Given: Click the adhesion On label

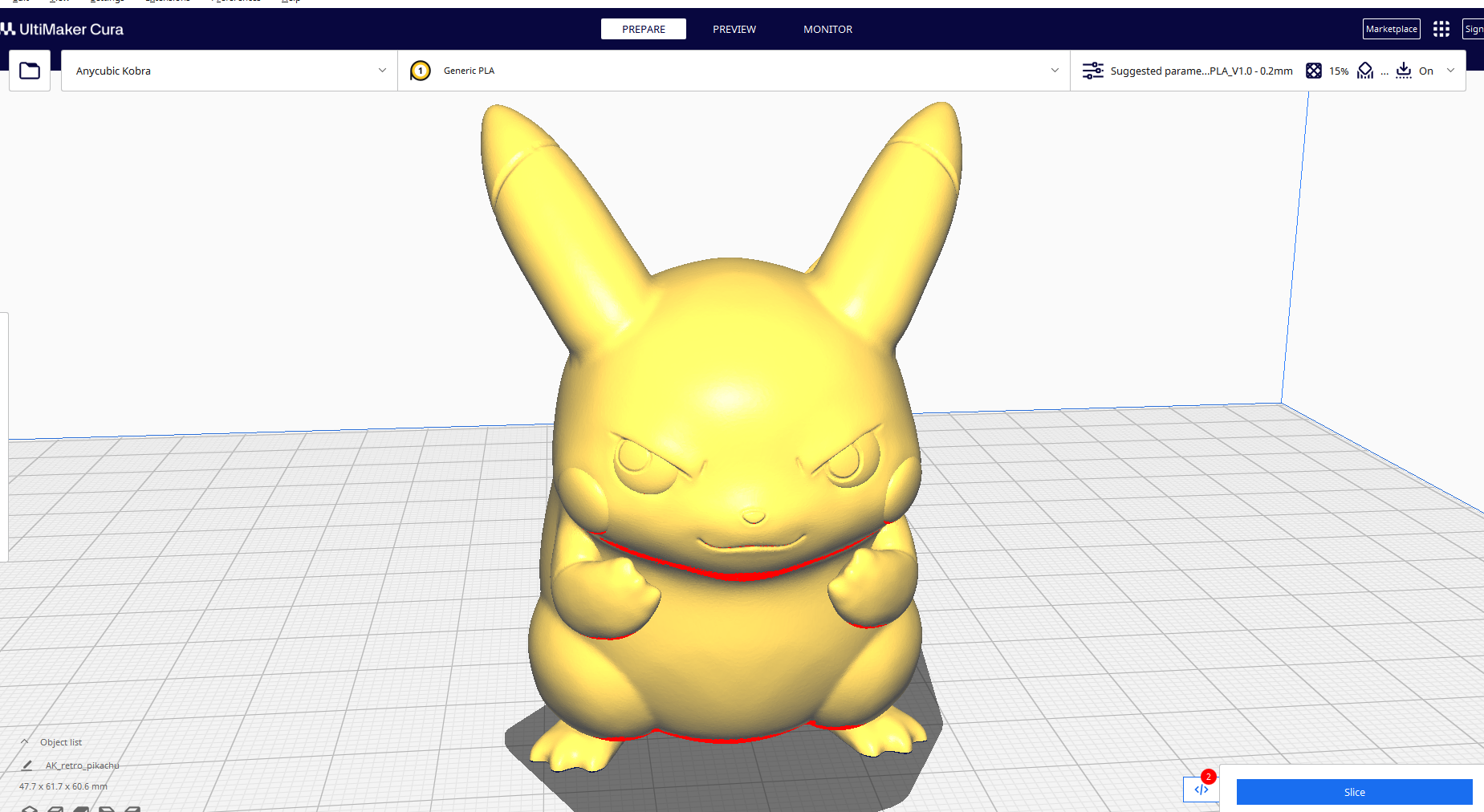Looking at the screenshot, I should 1426,71.
